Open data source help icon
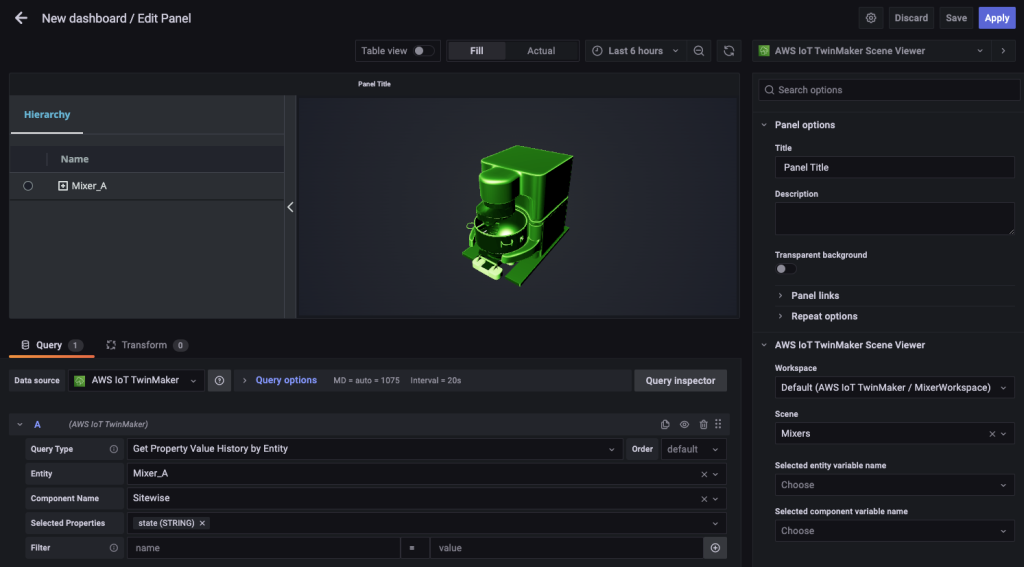 (x=219, y=381)
